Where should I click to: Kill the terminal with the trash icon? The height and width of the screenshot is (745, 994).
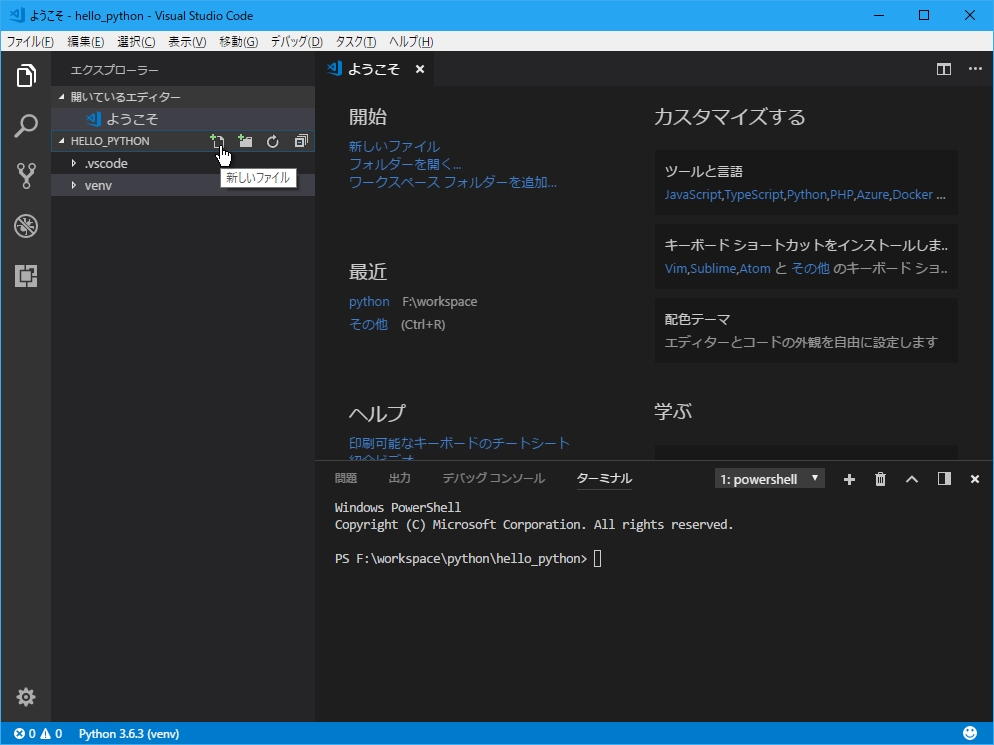click(x=881, y=479)
